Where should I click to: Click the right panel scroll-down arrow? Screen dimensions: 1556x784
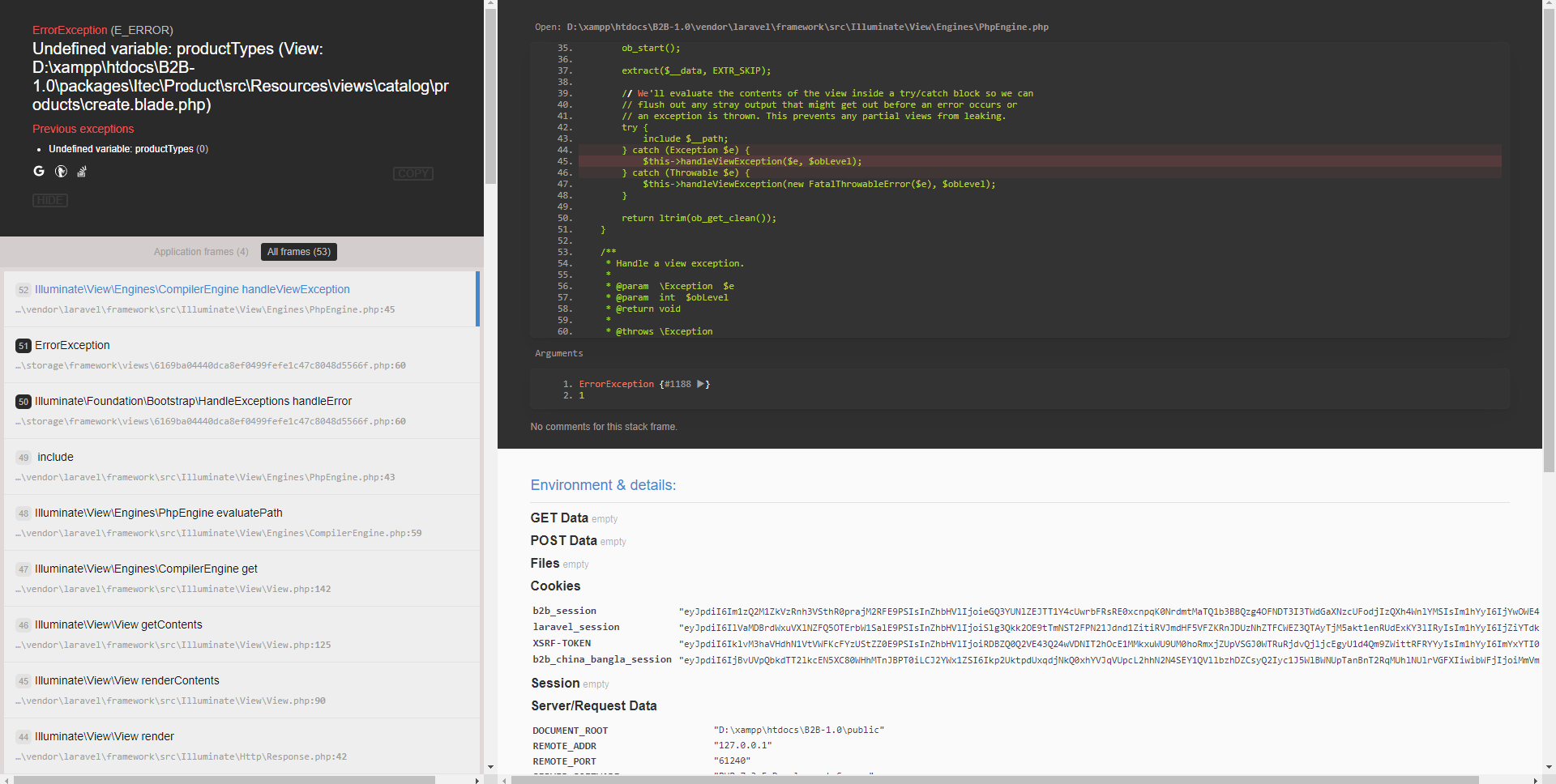coord(1549,767)
